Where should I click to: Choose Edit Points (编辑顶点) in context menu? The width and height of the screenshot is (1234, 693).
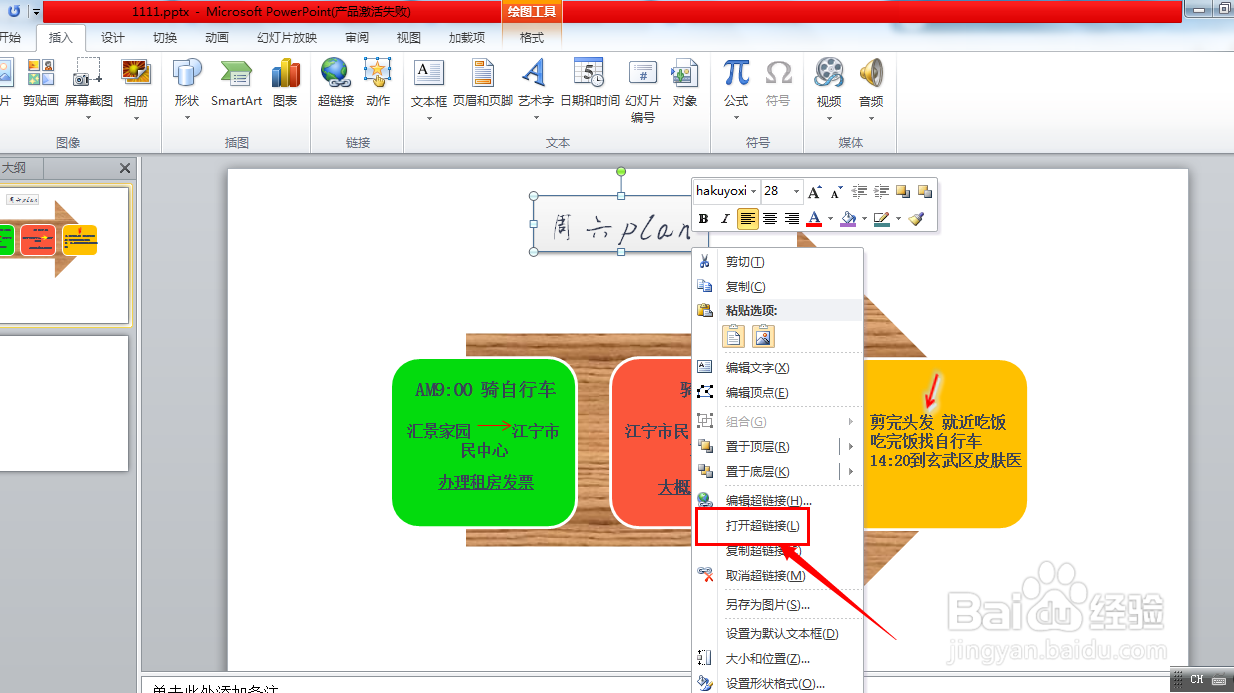pyautogui.click(x=778, y=393)
